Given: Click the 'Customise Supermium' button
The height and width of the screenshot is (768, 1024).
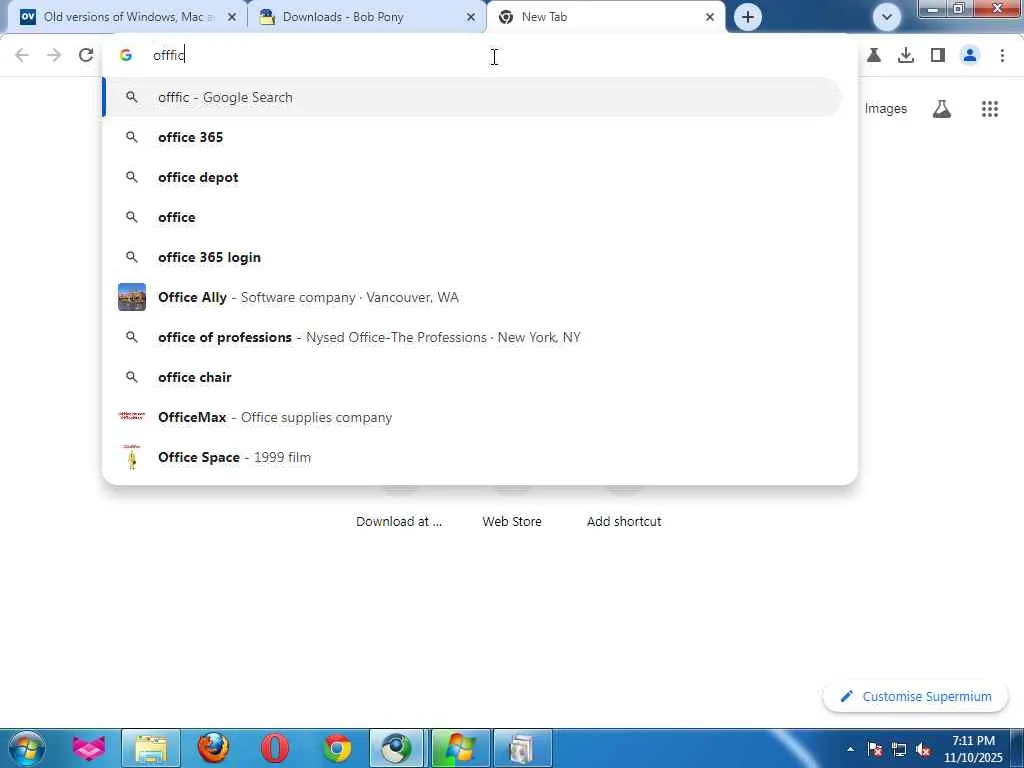Looking at the screenshot, I should [916, 696].
